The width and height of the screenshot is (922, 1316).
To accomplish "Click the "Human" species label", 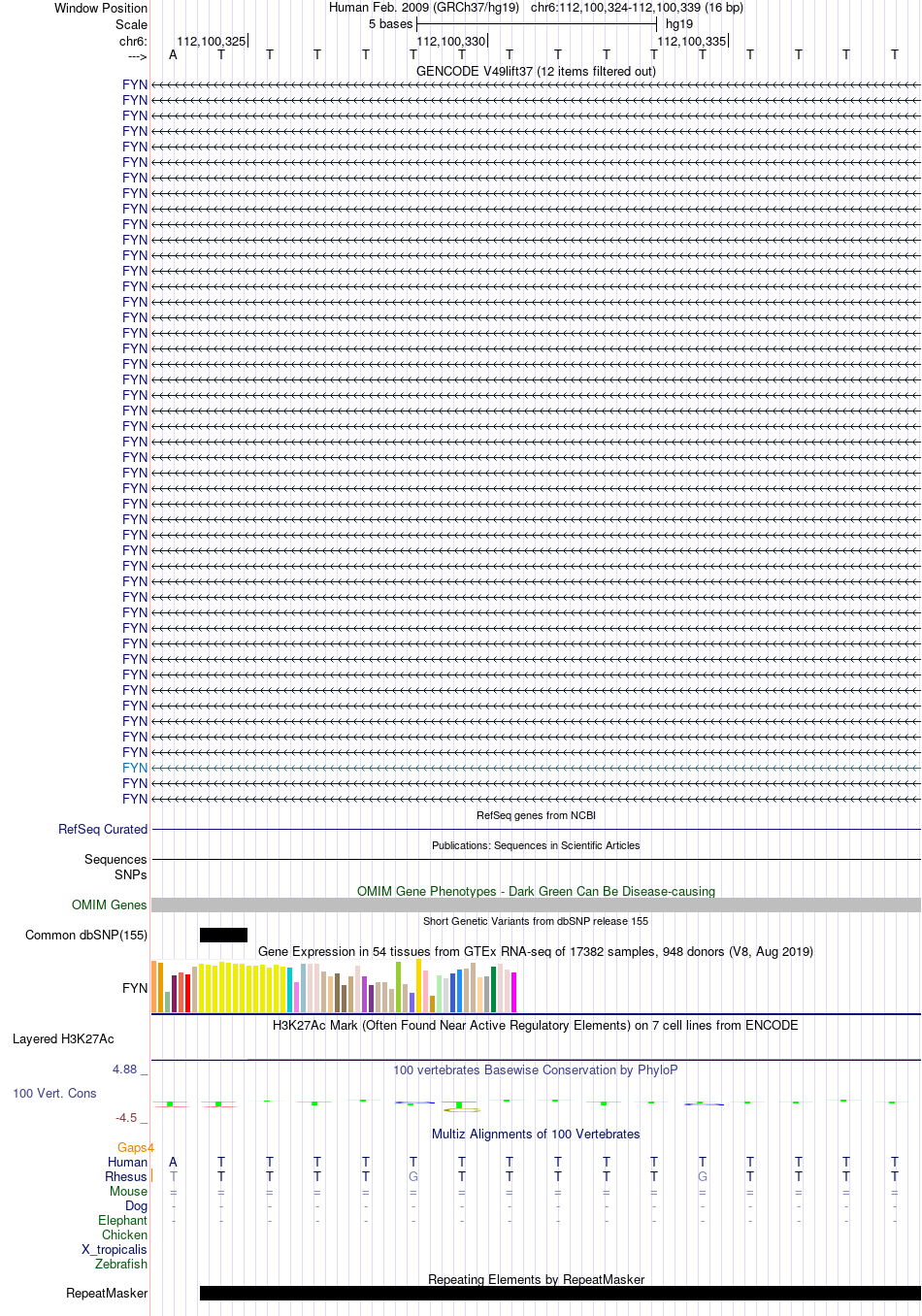I will click(x=128, y=1162).
